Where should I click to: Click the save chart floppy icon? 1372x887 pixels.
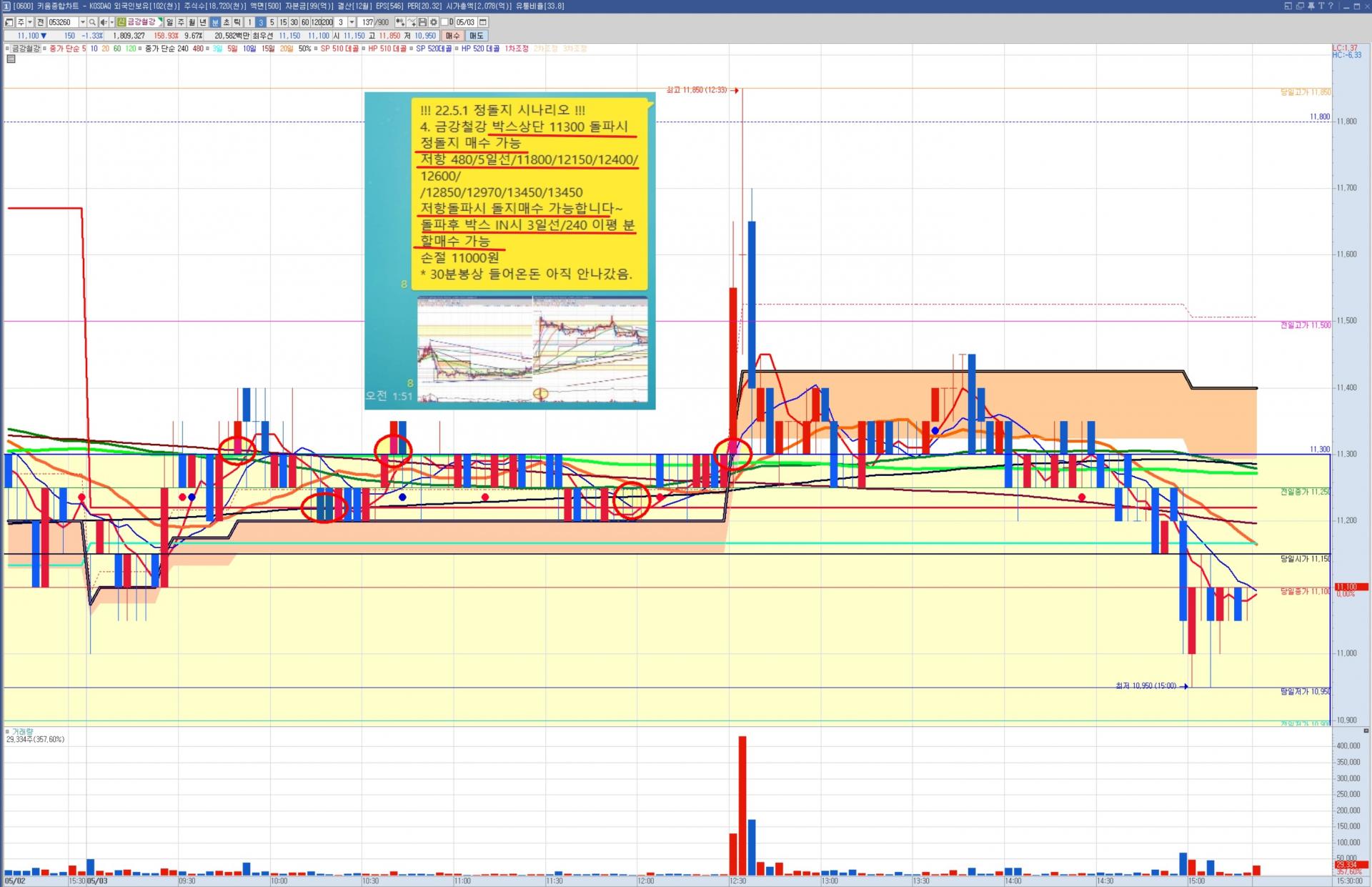click(422, 22)
